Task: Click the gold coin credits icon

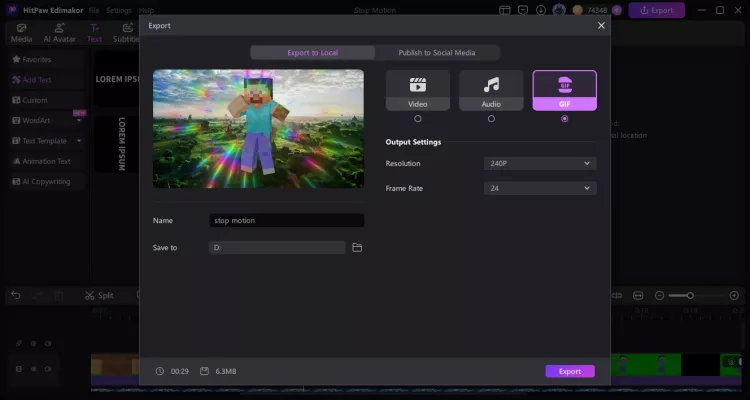Action: [578, 10]
